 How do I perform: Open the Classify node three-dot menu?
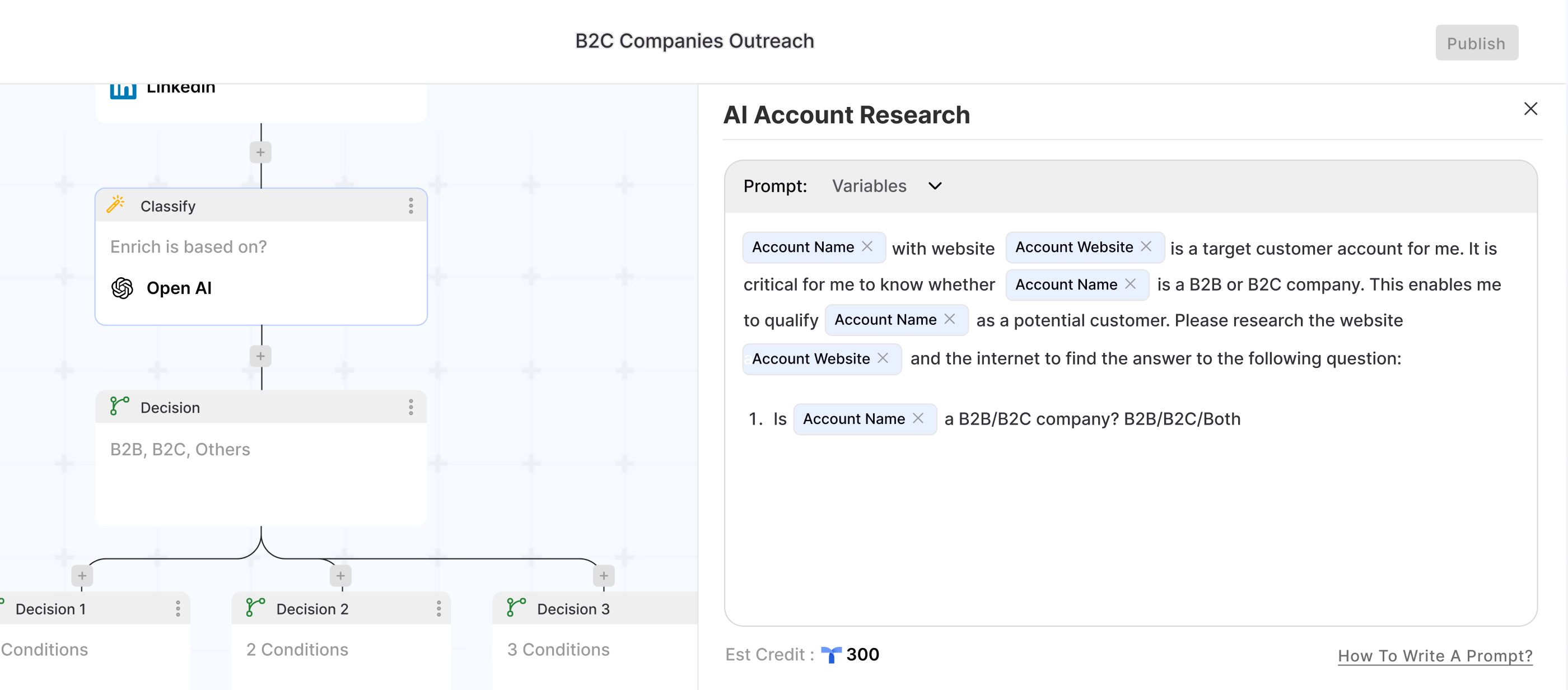point(411,206)
